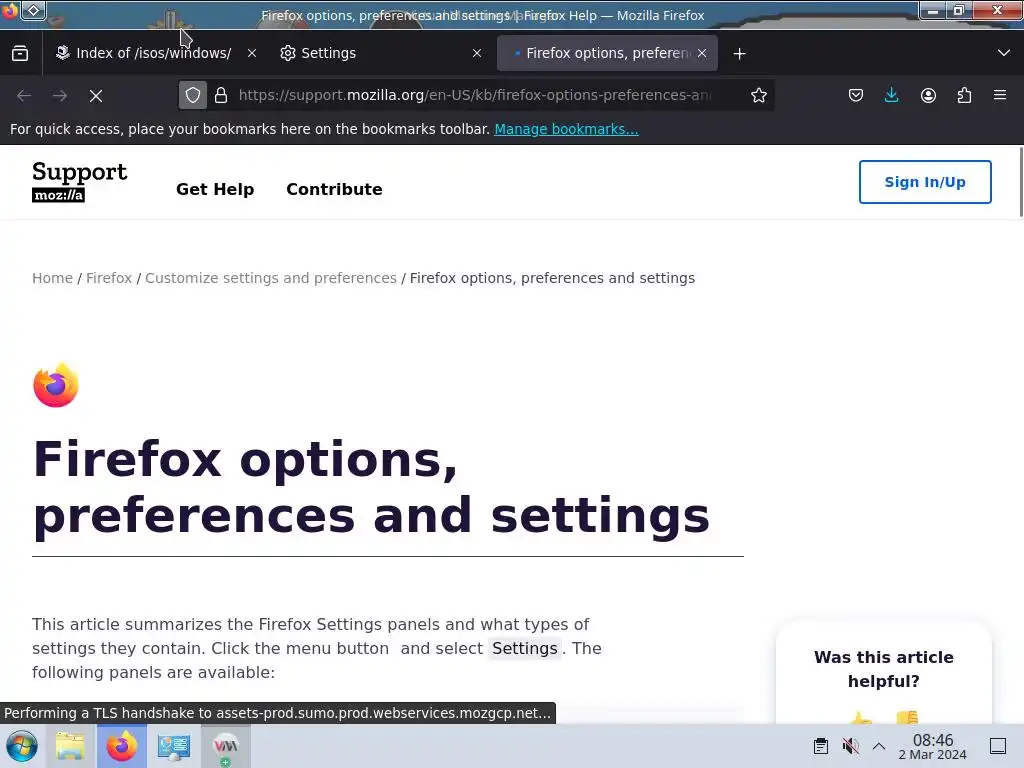Select the Firefox options, preferences tab
Viewport: 1024px width, 768px height.
[x=607, y=54]
